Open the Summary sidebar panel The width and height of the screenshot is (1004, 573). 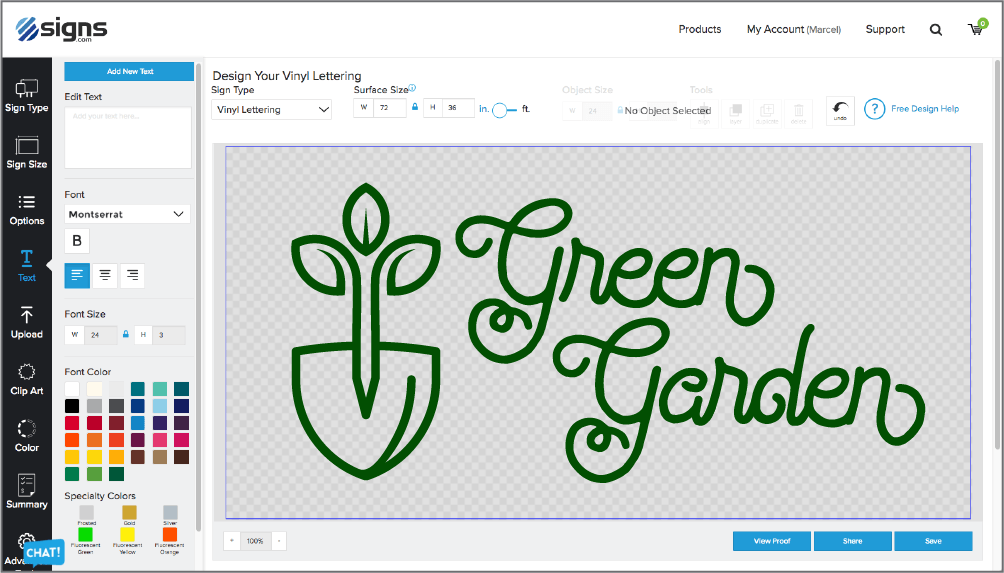[x=27, y=492]
